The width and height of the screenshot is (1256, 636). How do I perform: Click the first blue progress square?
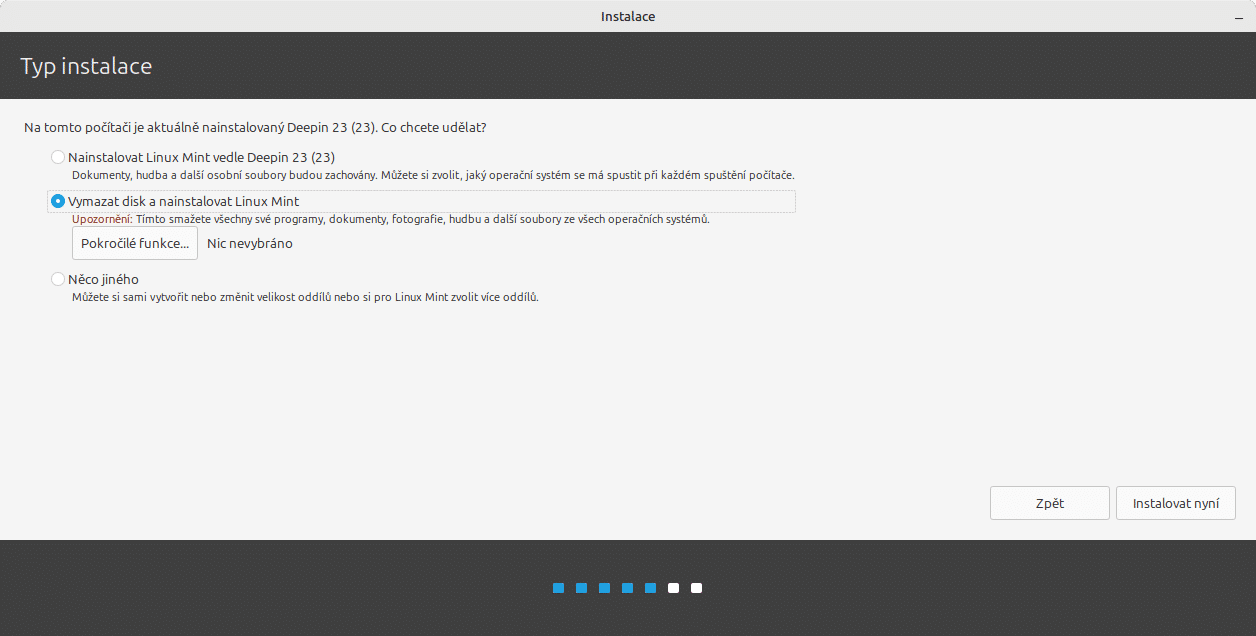(x=557, y=588)
